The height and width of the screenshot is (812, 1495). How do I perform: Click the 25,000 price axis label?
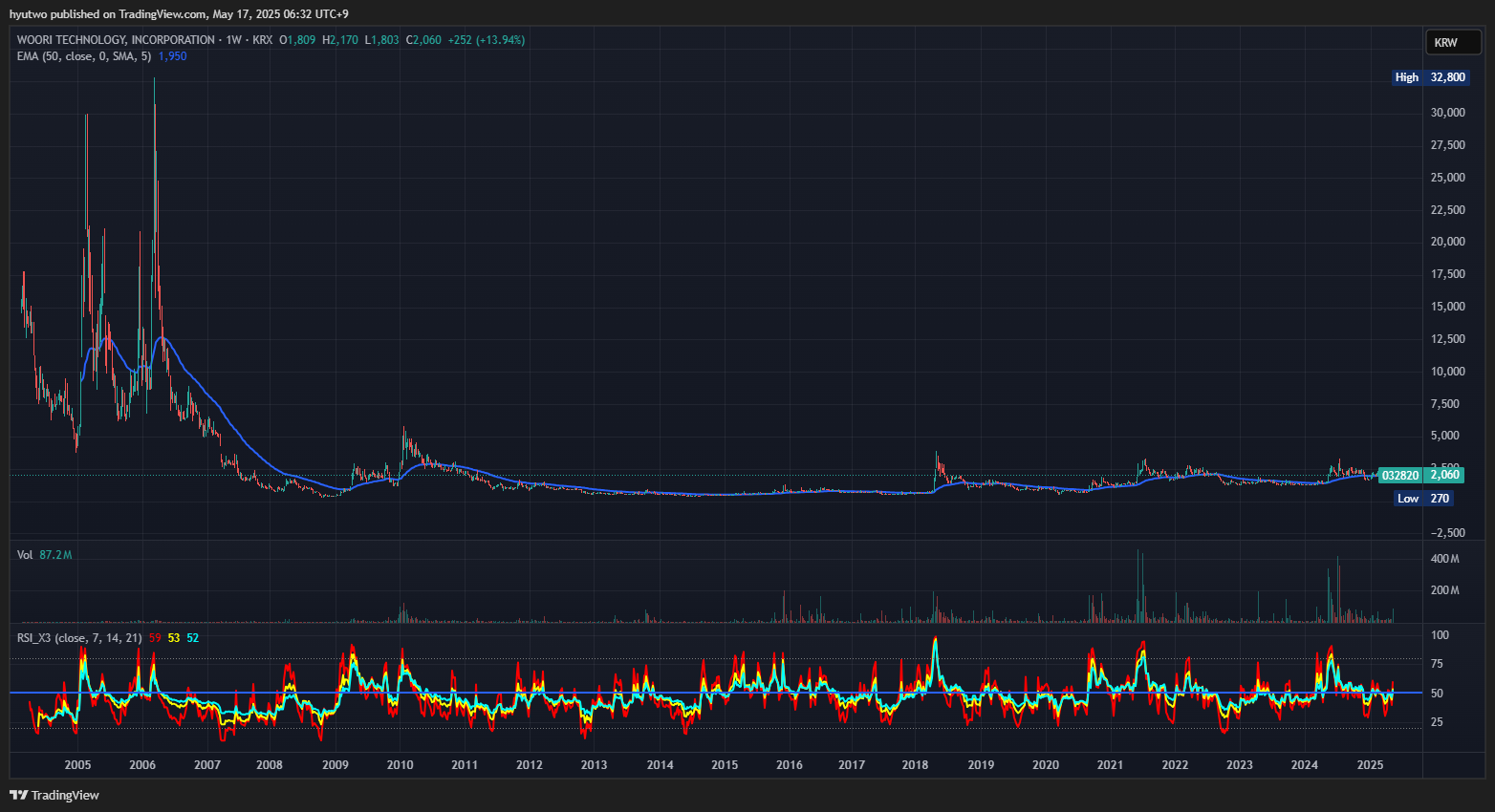pos(1447,178)
